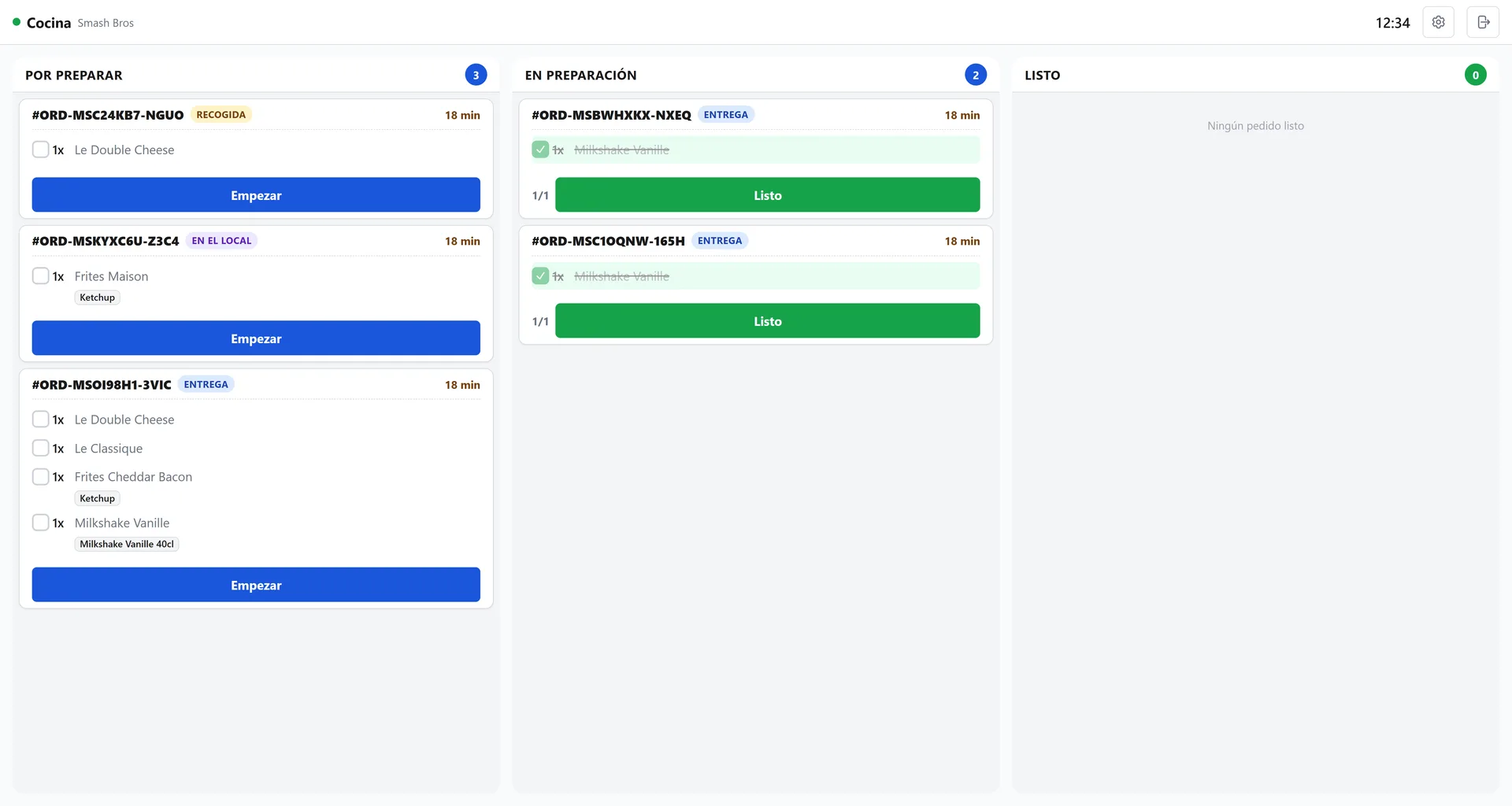The width and height of the screenshot is (1512, 806).
Task: Click Empezar for the Frites Maison order
Action: click(x=256, y=338)
